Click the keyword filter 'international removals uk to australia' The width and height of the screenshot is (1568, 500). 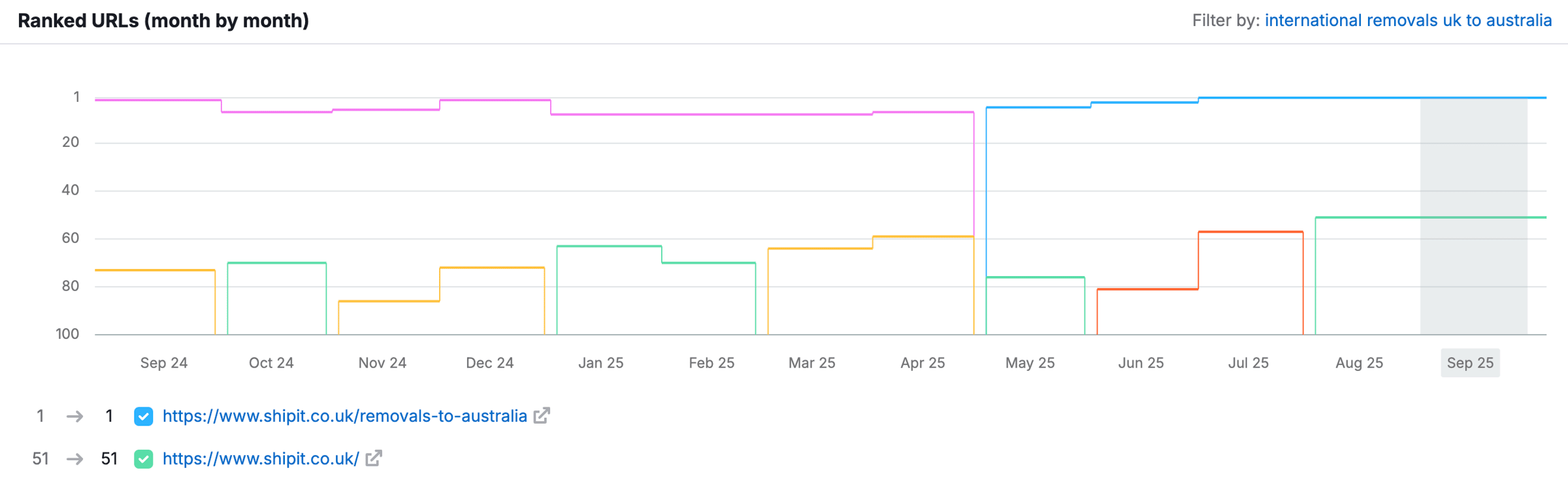(x=1408, y=21)
